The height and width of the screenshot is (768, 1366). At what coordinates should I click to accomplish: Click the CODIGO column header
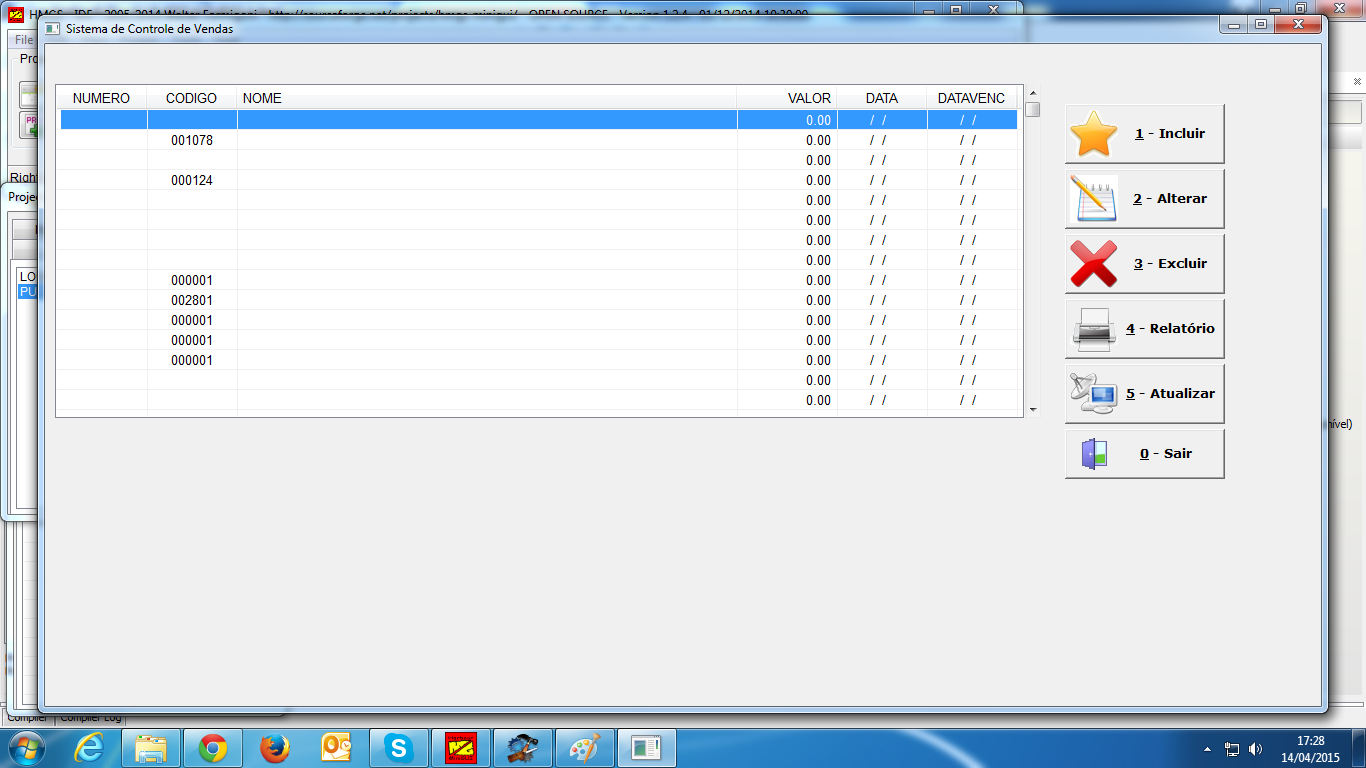pos(192,98)
